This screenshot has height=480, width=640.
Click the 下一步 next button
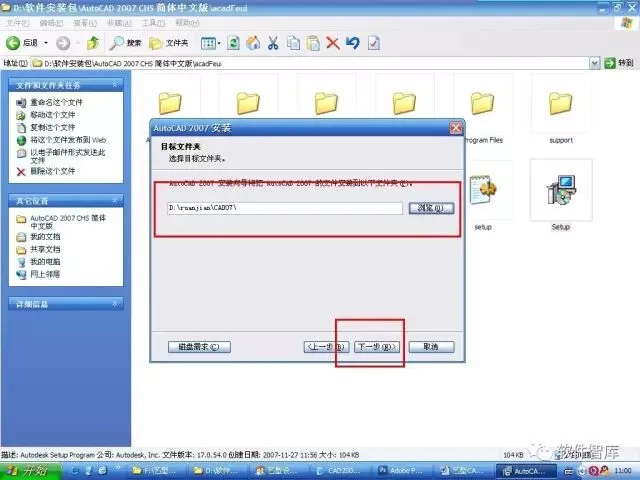376,347
